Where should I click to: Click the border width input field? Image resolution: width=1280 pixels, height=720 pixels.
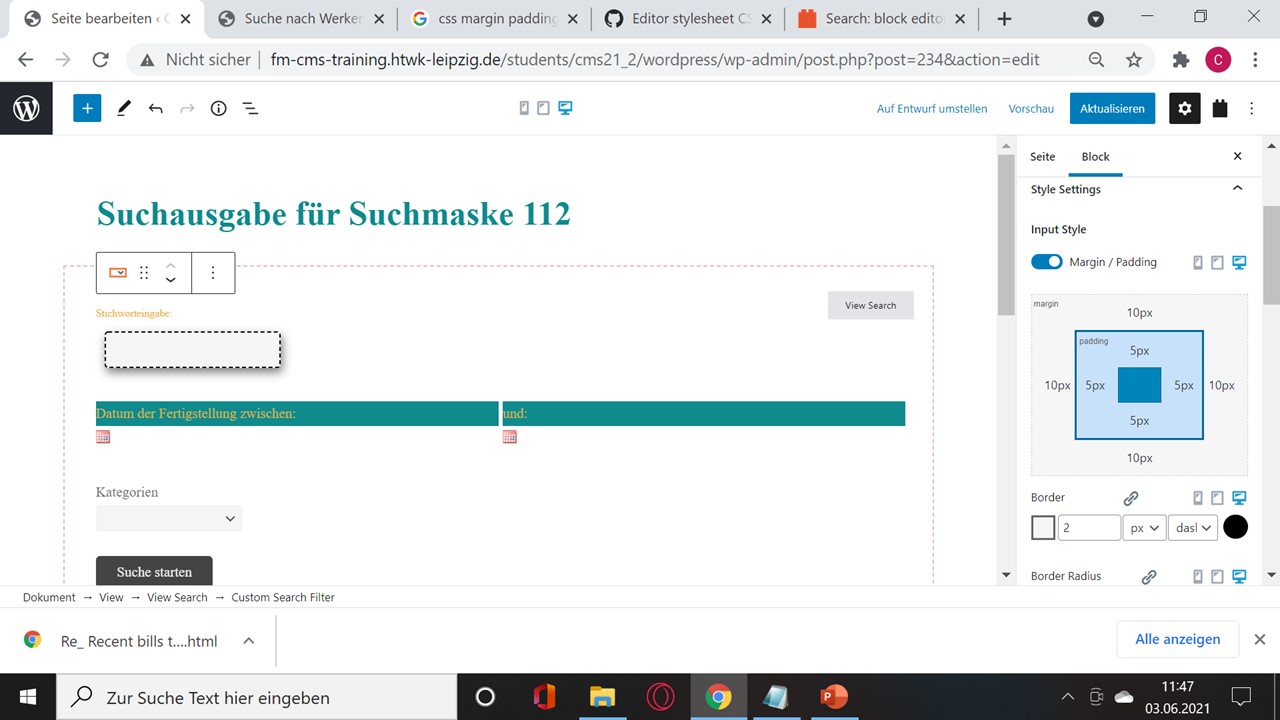(x=1089, y=527)
